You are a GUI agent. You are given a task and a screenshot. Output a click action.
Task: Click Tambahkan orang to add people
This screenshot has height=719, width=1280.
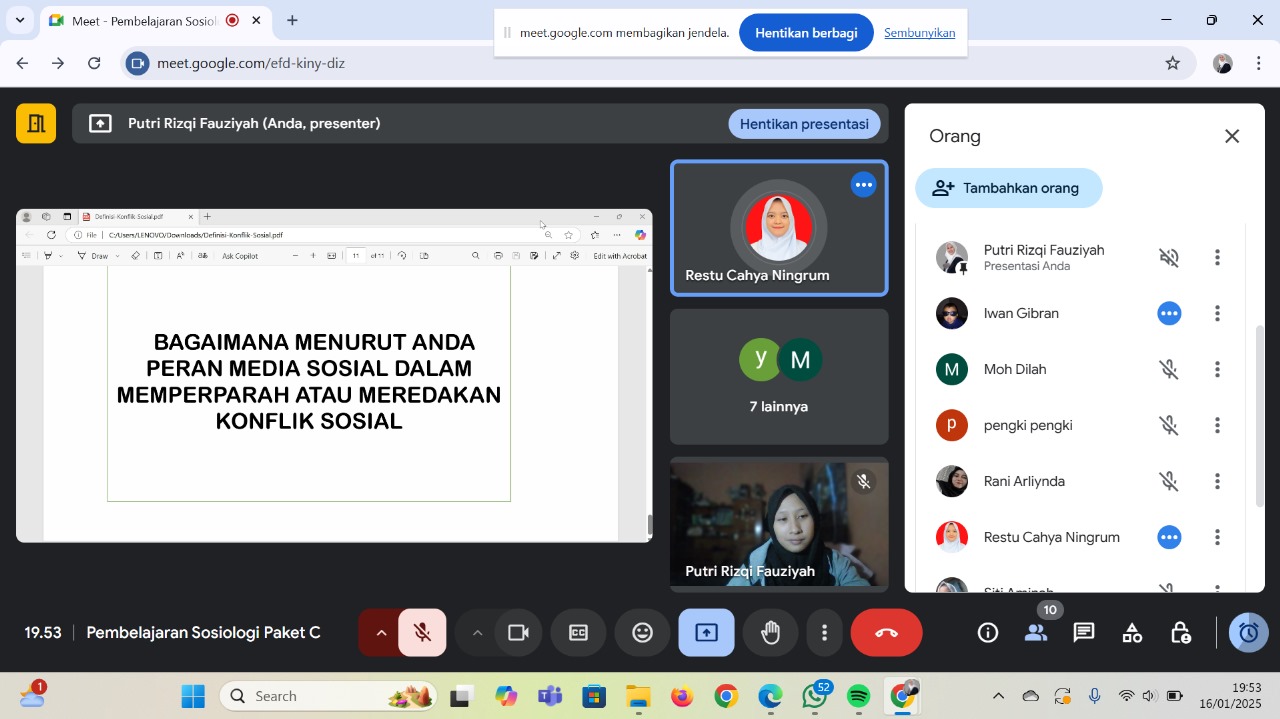point(1008,188)
